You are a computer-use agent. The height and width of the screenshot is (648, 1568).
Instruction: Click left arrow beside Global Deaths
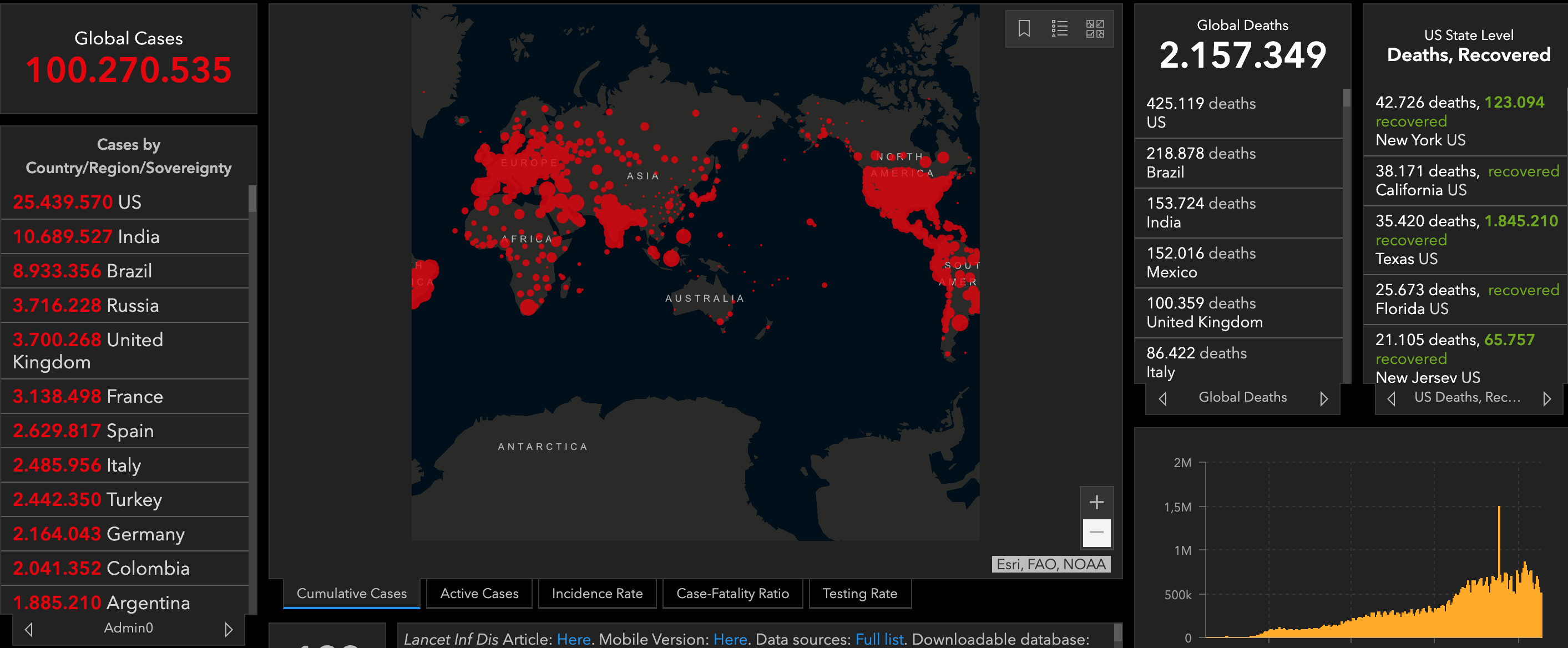(x=1162, y=398)
